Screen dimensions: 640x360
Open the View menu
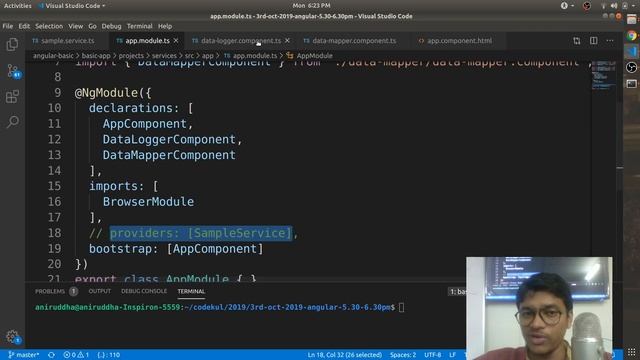pyautogui.click(x=75, y=26)
